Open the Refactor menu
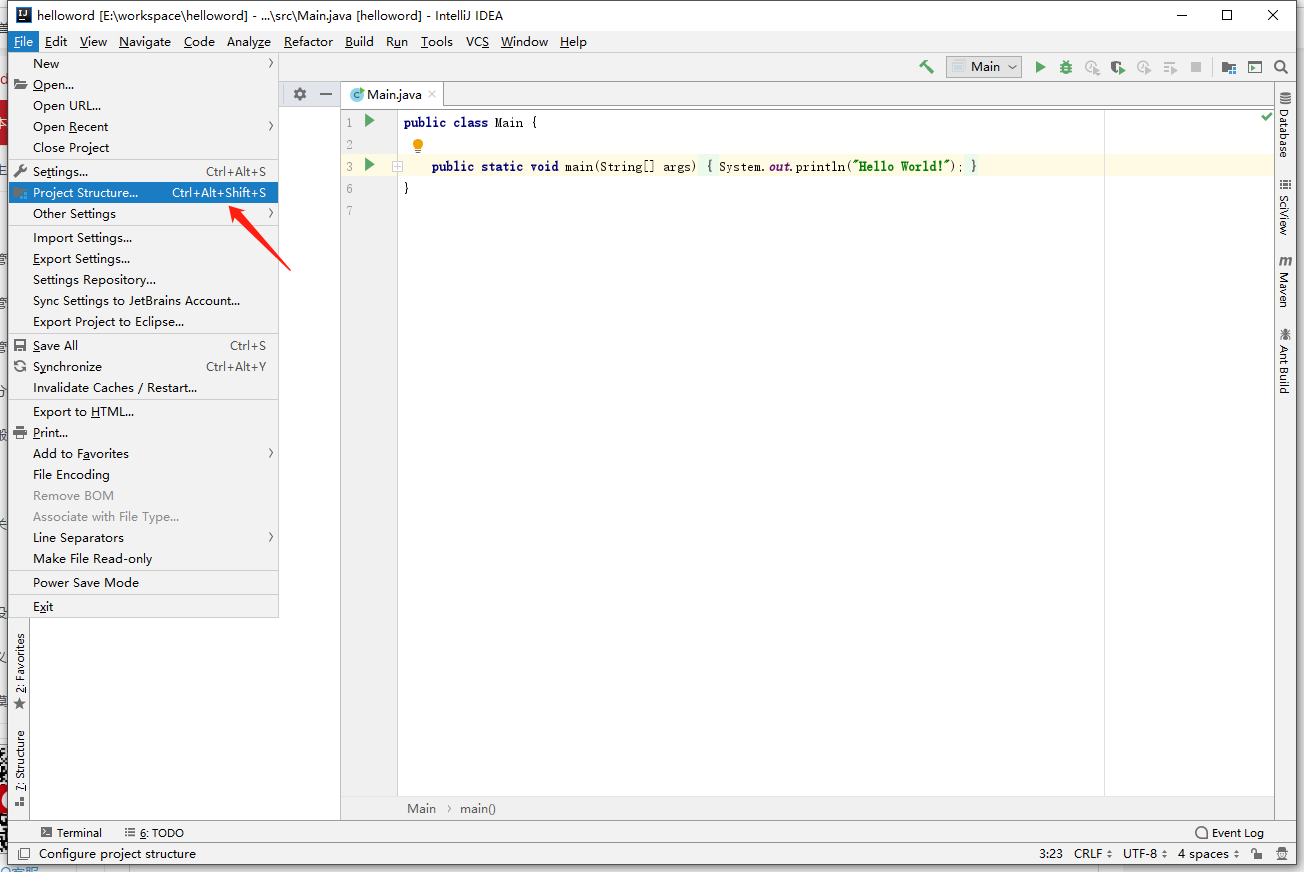 [308, 41]
